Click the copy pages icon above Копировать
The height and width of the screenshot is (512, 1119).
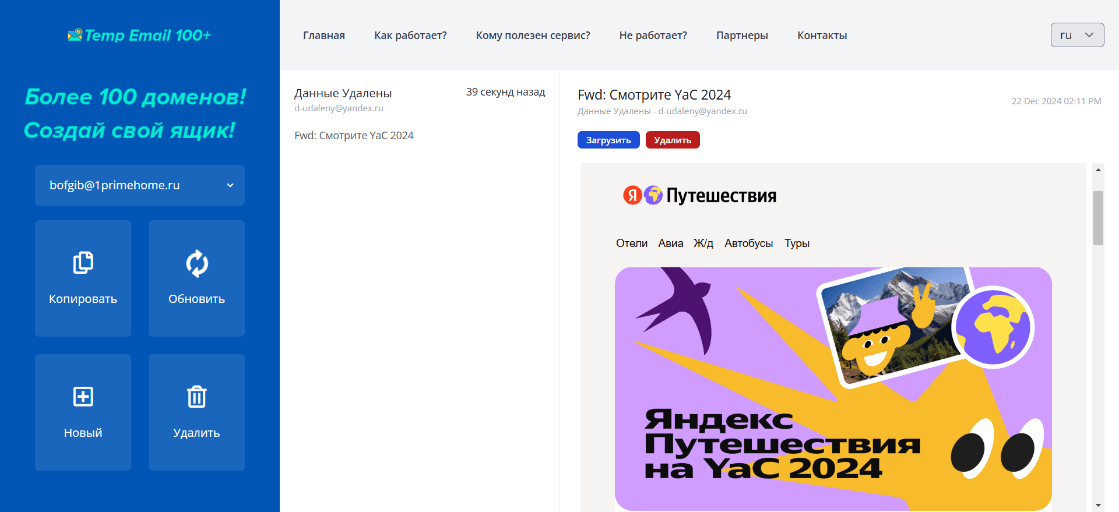click(x=83, y=263)
